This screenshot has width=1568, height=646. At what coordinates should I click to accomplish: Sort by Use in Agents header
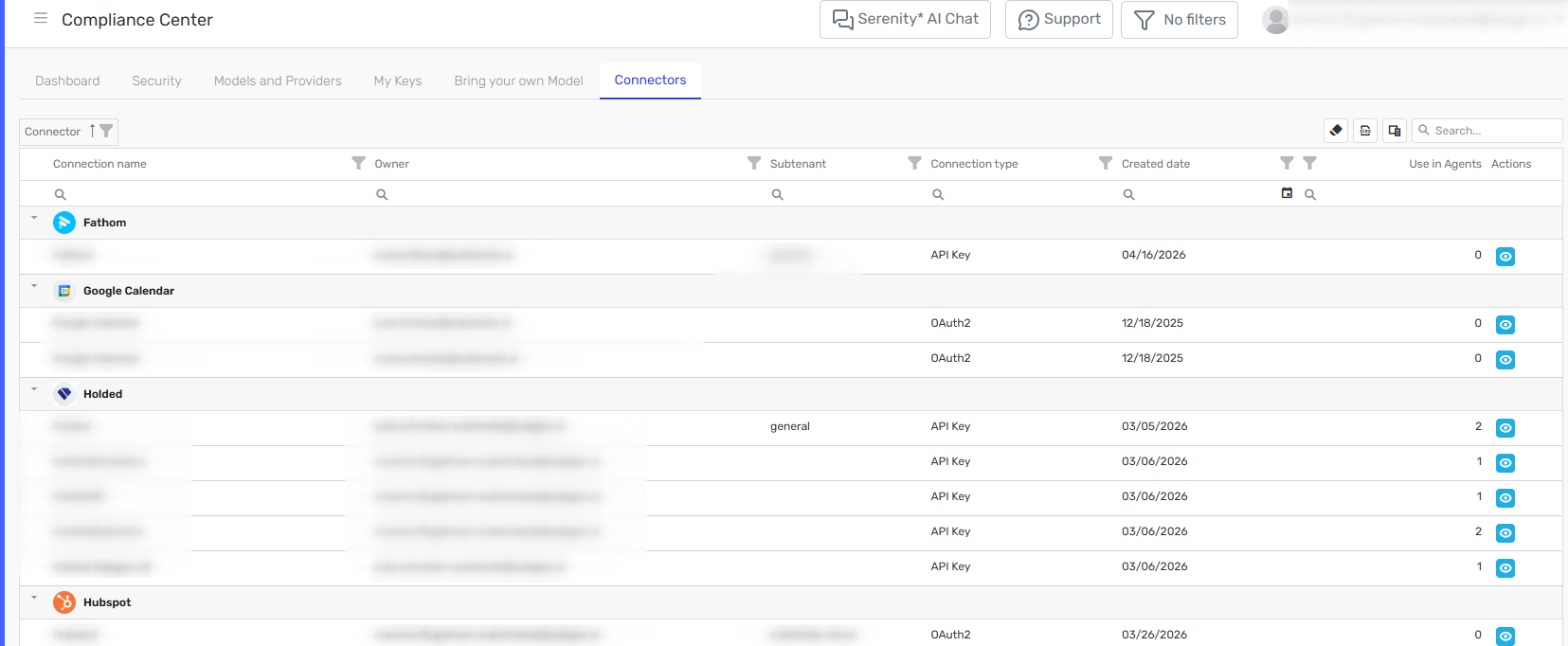pos(1445,164)
